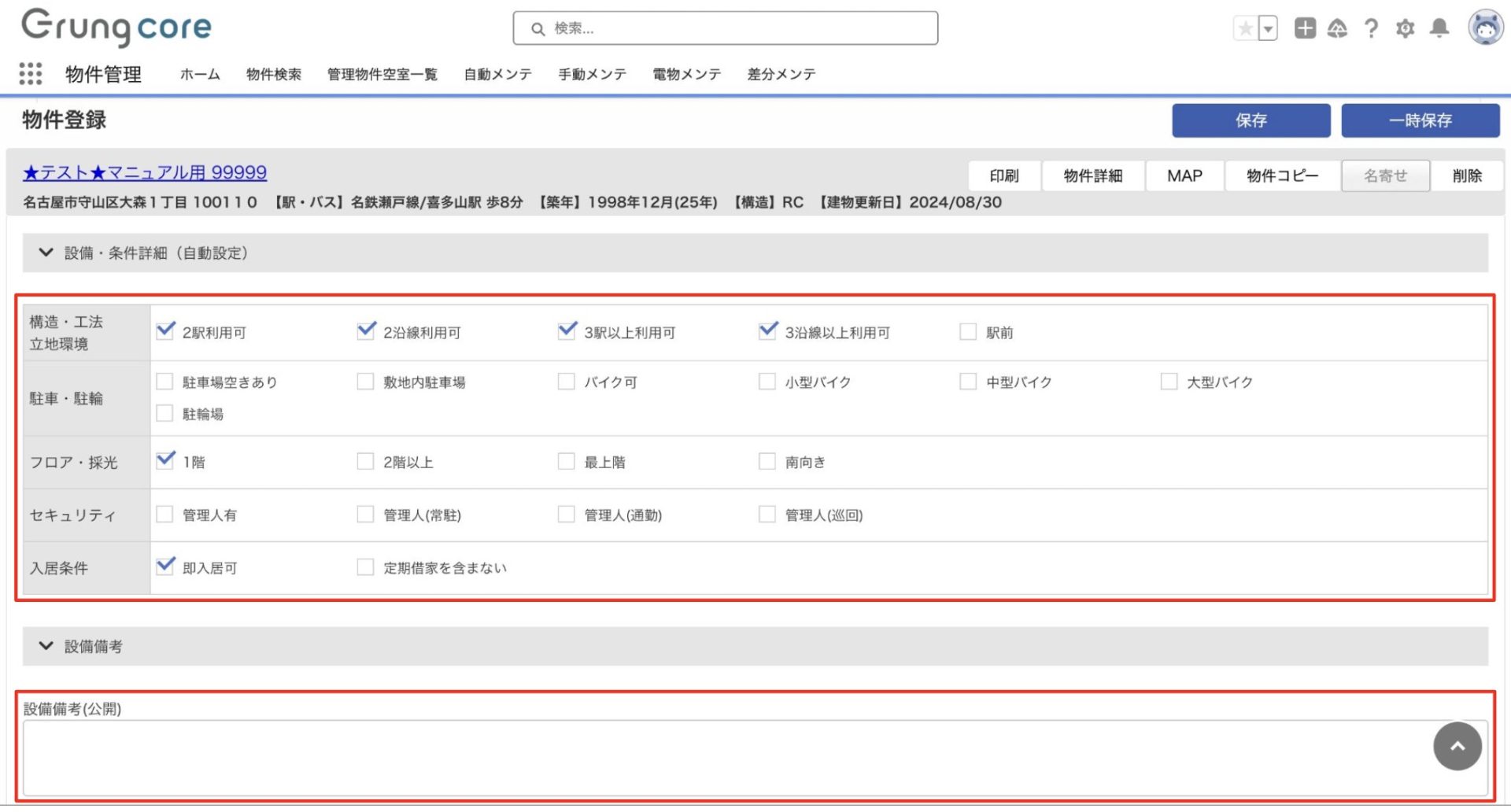Click the 保存 button
This screenshot has height=812, width=1511.
1251,120
